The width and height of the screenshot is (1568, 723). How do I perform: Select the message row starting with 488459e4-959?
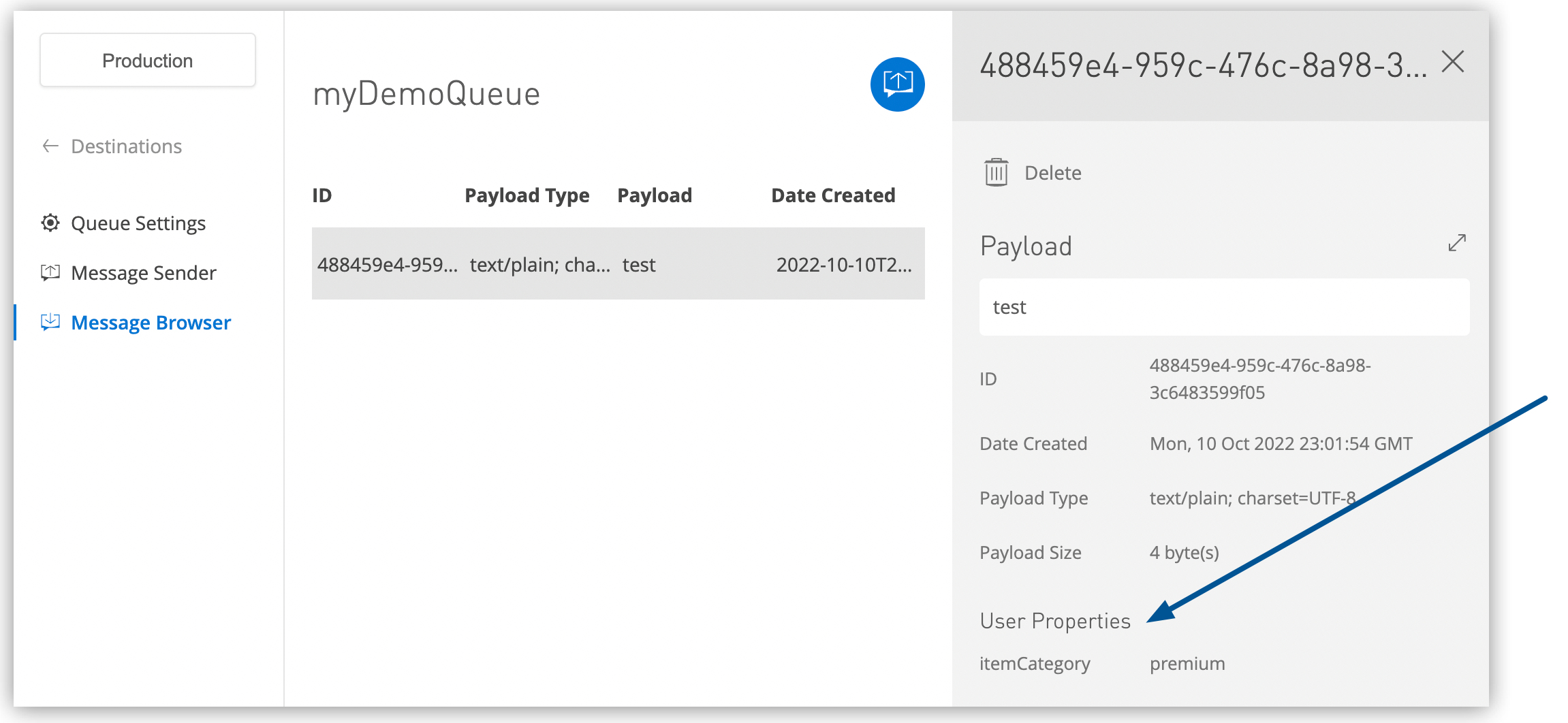point(618,264)
